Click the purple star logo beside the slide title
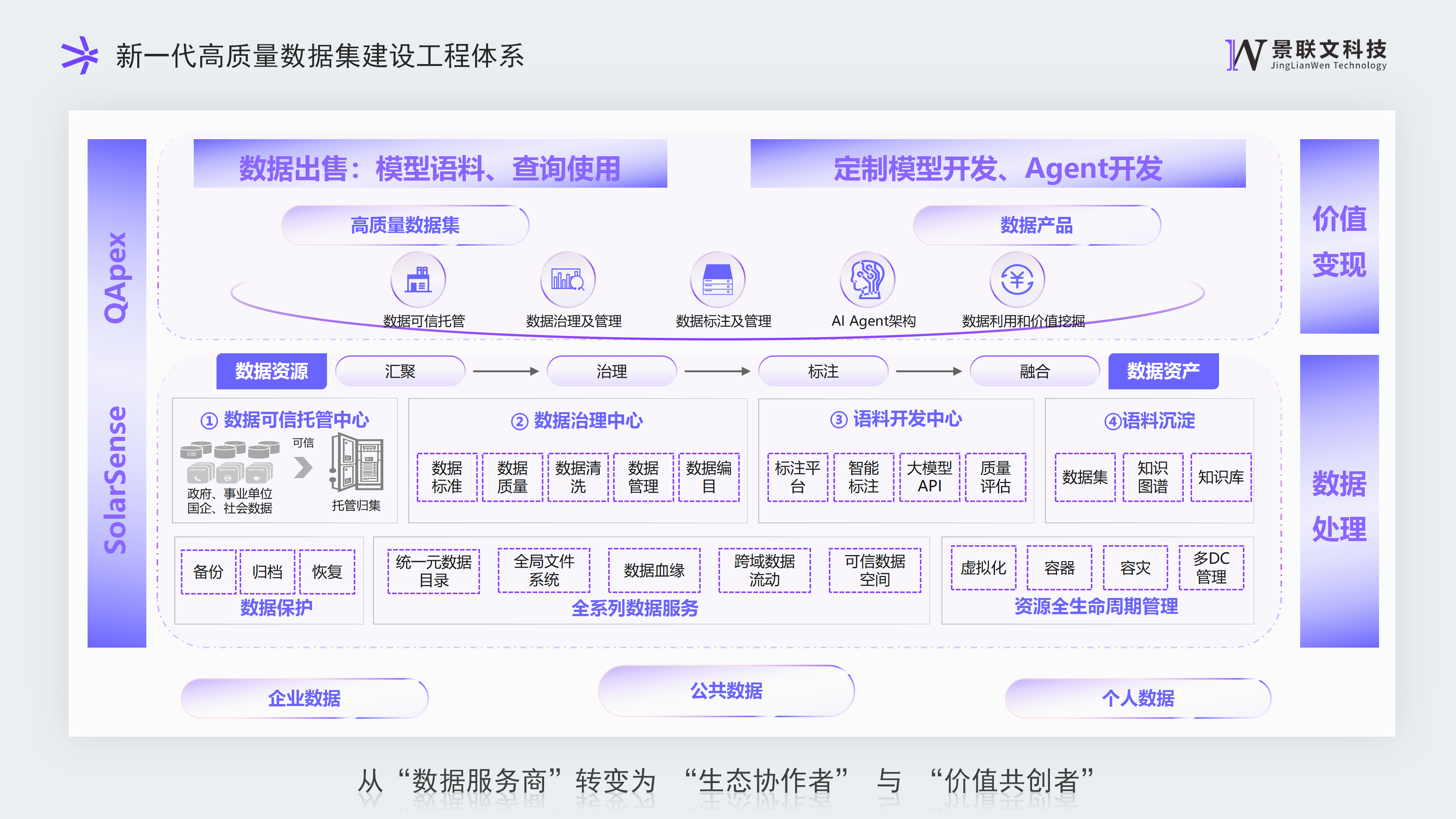Screen dimensions: 1456x819 point(80,55)
